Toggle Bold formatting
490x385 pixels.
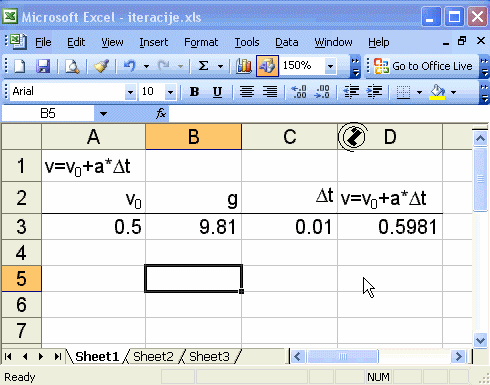(194, 92)
